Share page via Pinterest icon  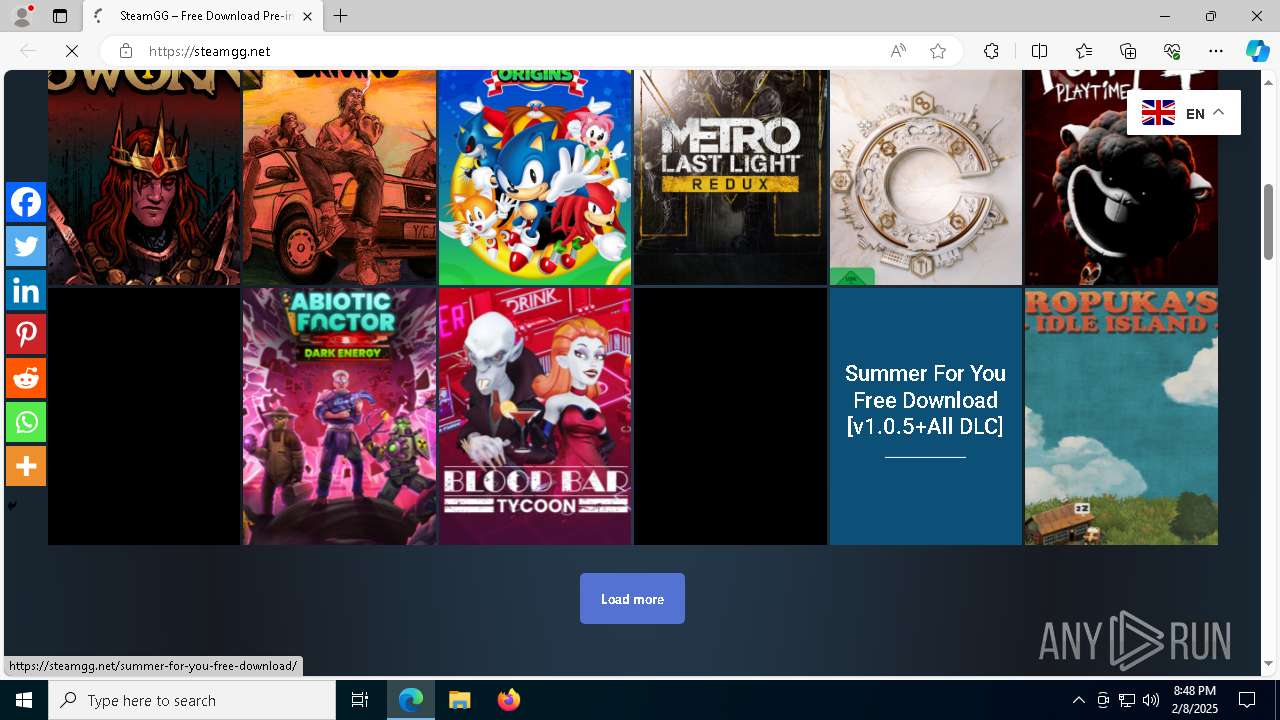click(x=26, y=334)
